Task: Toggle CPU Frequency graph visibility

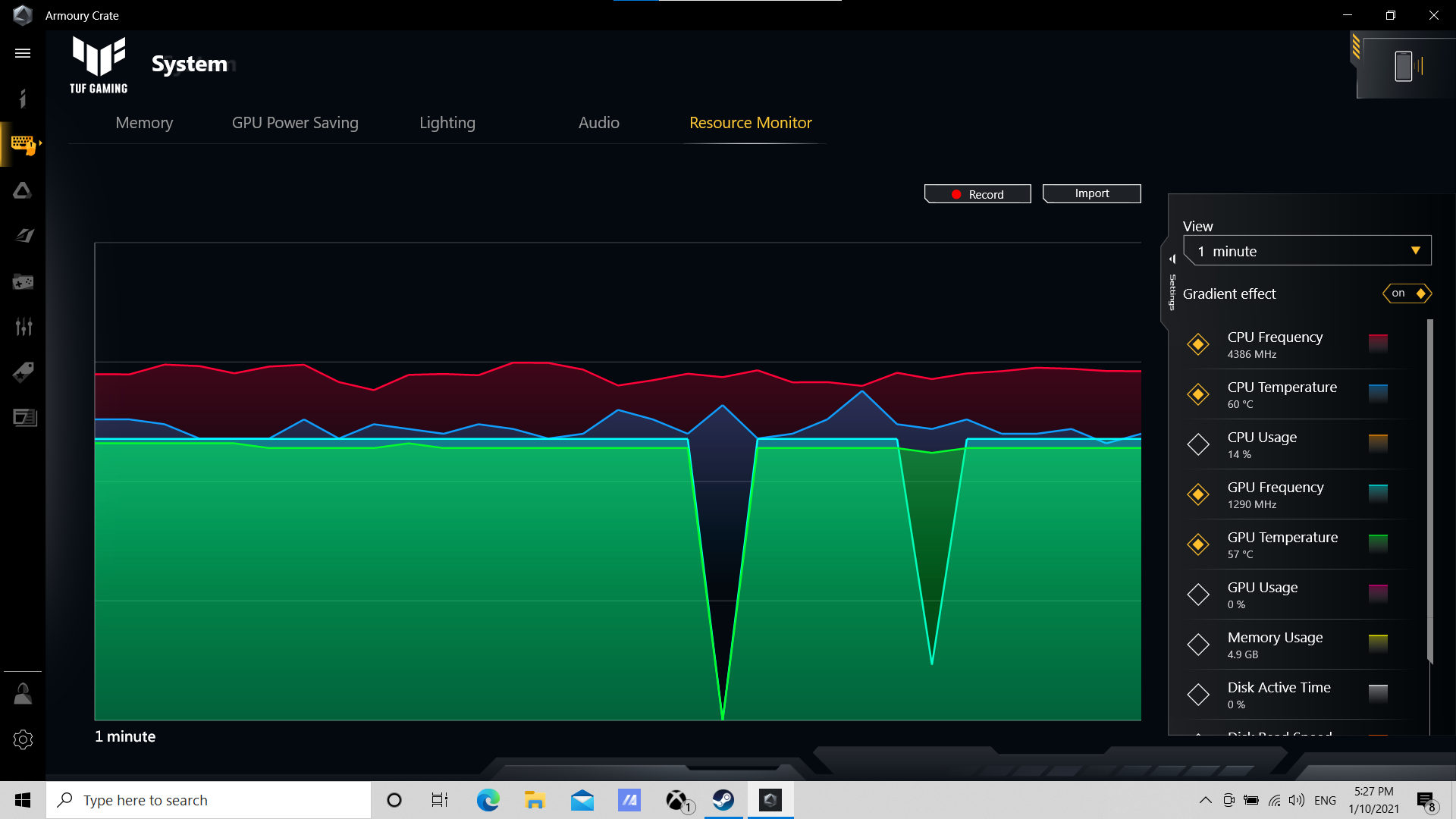Action: coord(1198,344)
